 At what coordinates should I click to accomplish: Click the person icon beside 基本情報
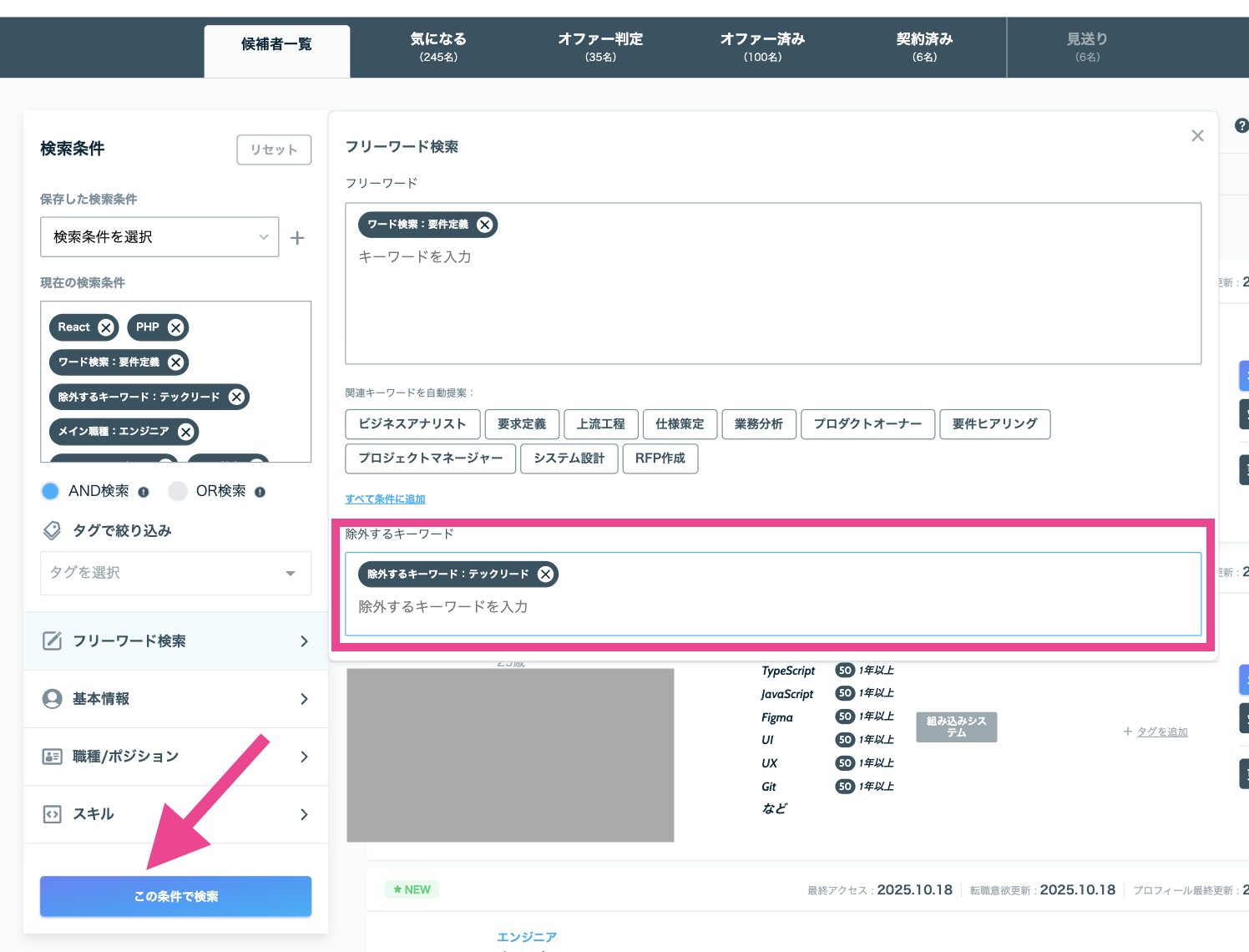[52, 698]
